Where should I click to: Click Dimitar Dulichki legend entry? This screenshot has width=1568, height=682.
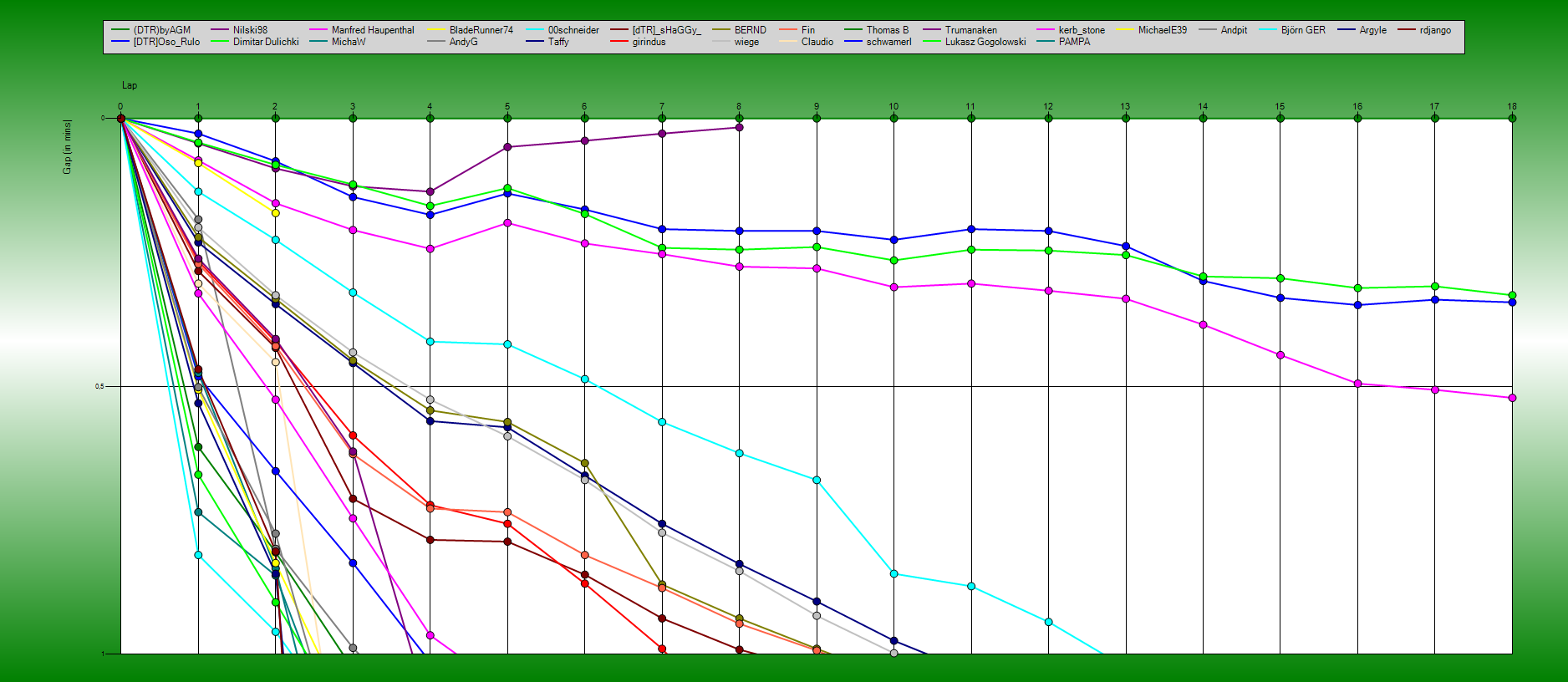(x=266, y=42)
